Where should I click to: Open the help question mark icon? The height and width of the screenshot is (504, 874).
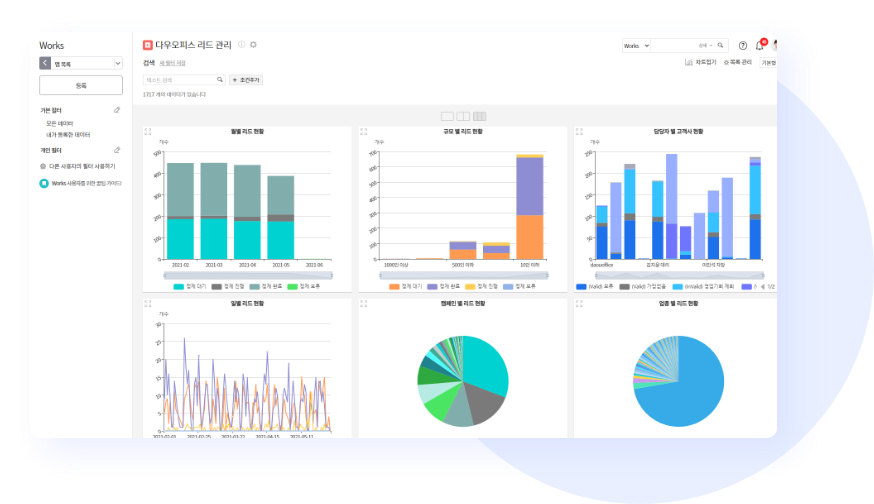click(742, 46)
